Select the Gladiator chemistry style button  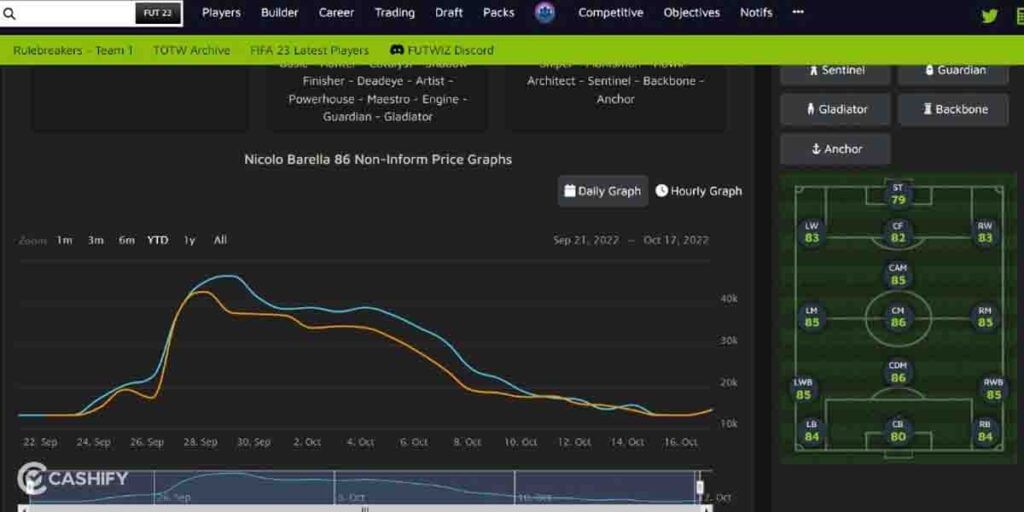(x=835, y=110)
